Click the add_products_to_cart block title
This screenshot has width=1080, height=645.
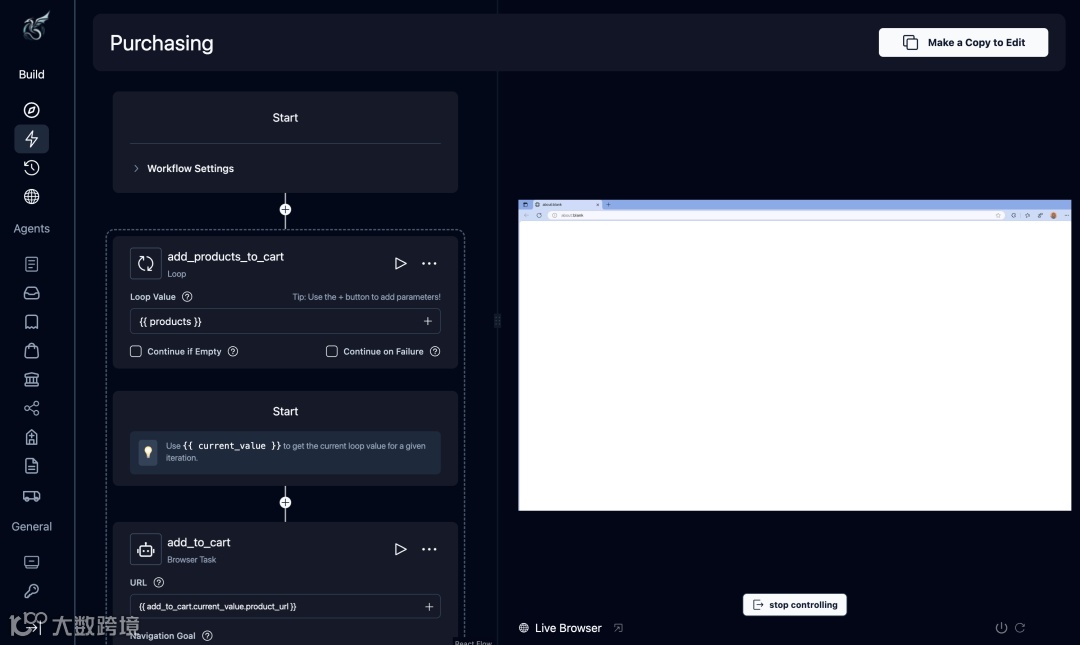pos(225,256)
